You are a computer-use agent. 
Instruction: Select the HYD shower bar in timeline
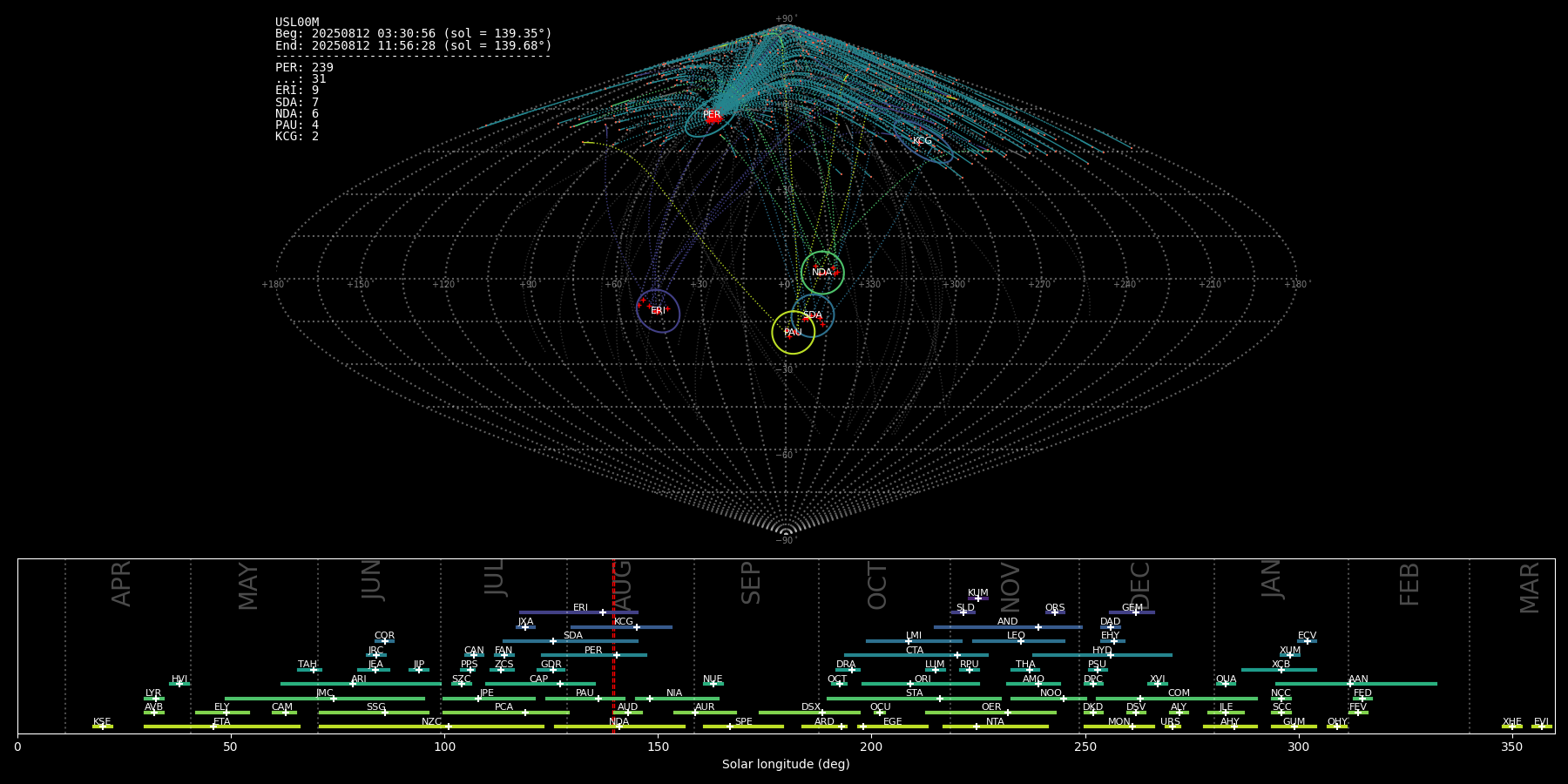pos(1102,655)
